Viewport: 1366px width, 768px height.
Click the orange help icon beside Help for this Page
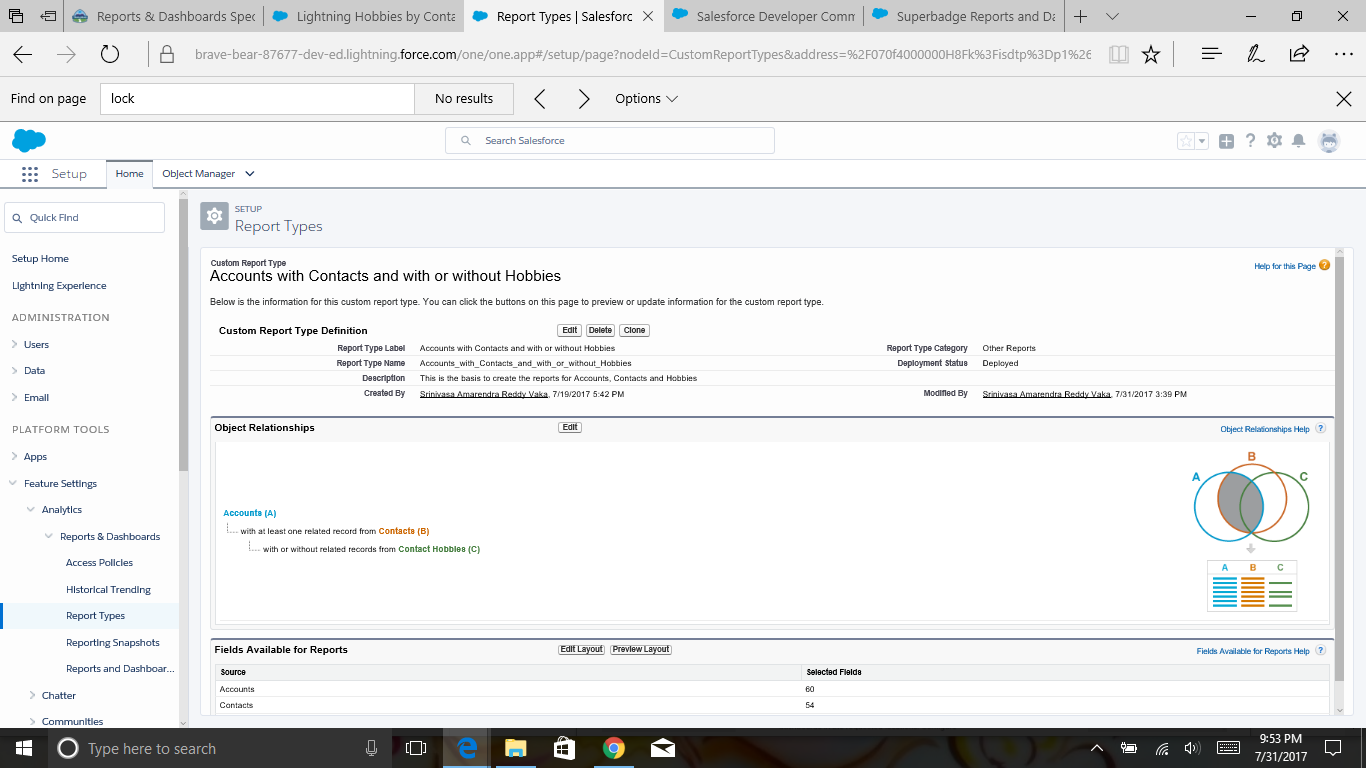pyautogui.click(x=1325, y=265)
